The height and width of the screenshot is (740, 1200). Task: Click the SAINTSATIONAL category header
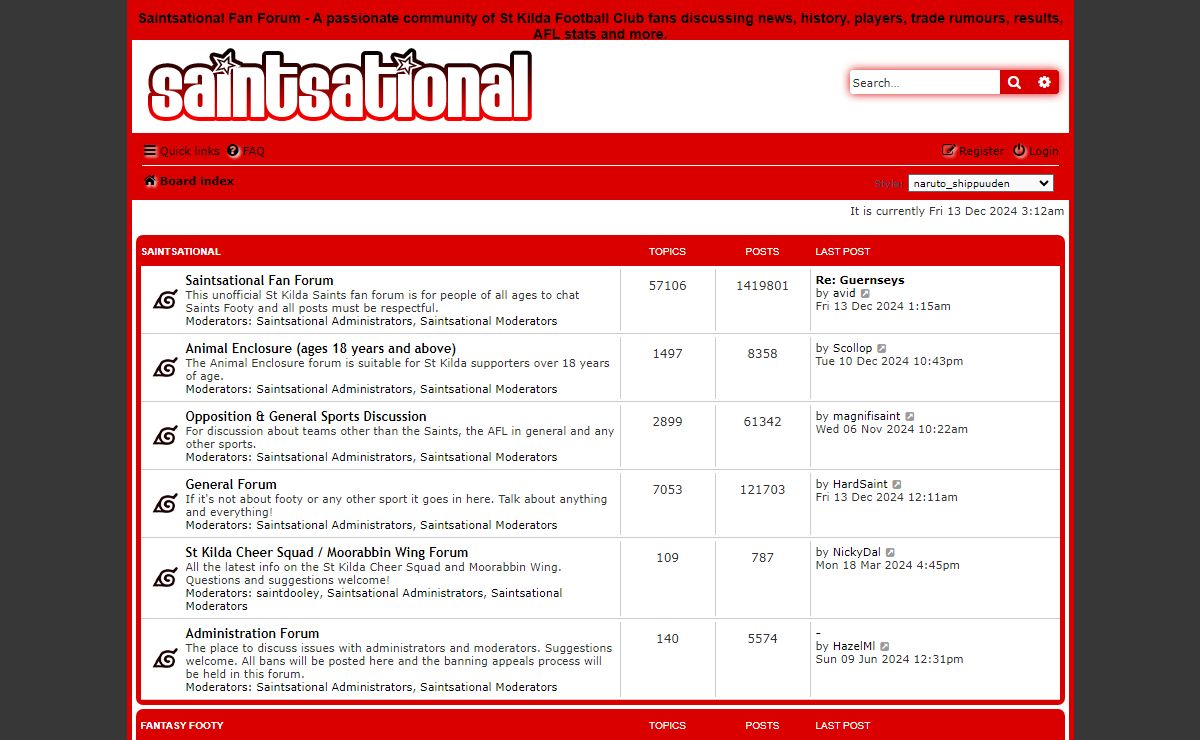point(181,251)
